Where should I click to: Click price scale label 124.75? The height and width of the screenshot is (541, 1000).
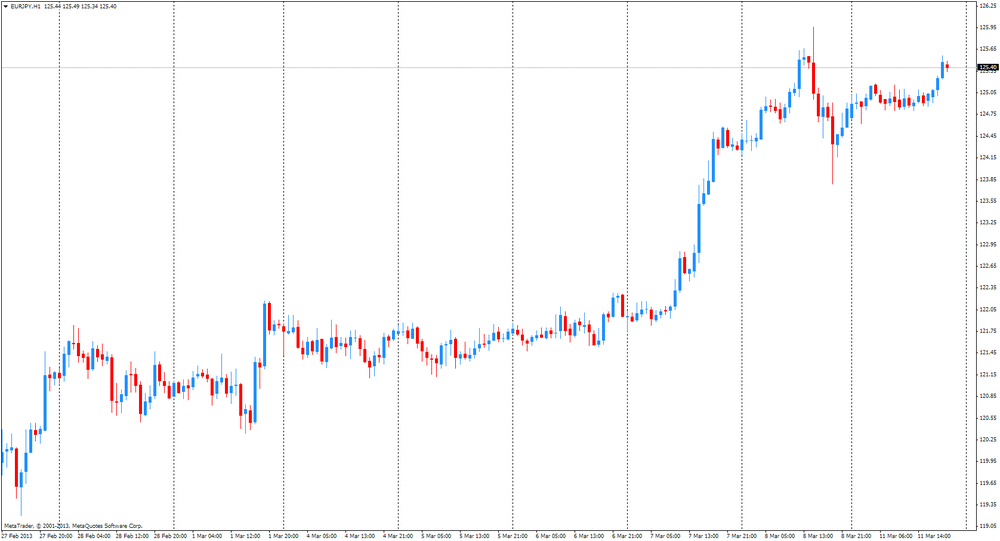click(x=988, y=114)
